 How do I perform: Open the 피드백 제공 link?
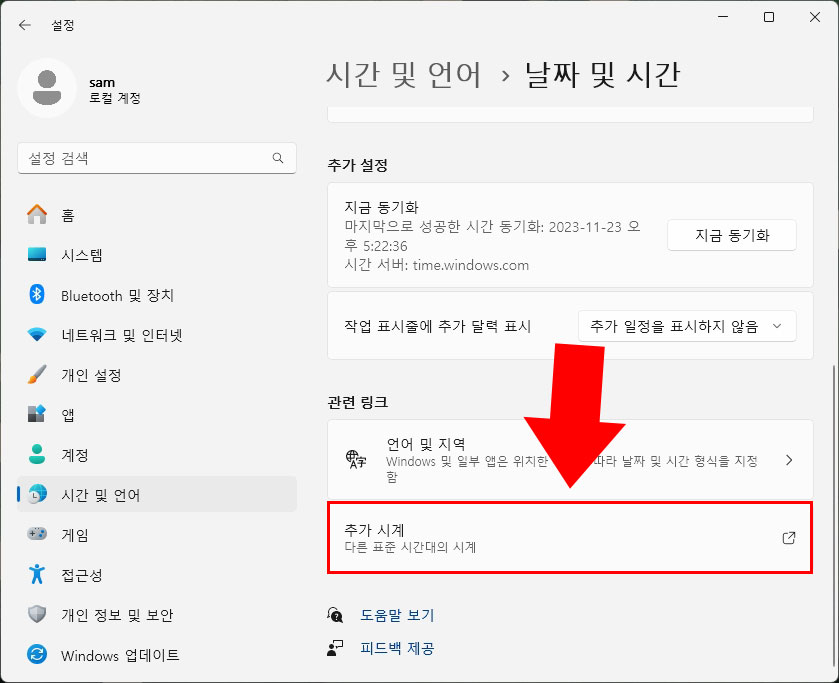tap(396, 648)
